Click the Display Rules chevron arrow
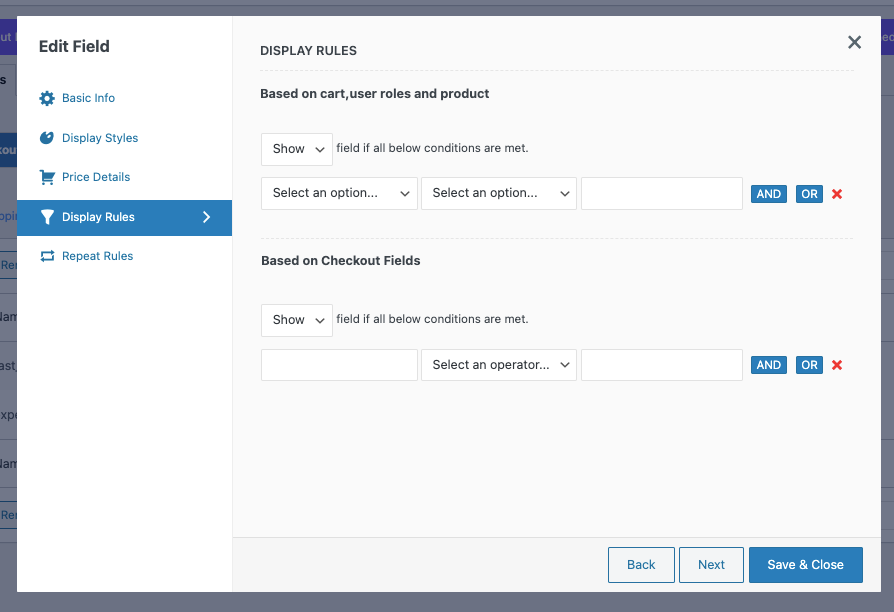Viewport: 894px width, 612px height. point(207,217)
